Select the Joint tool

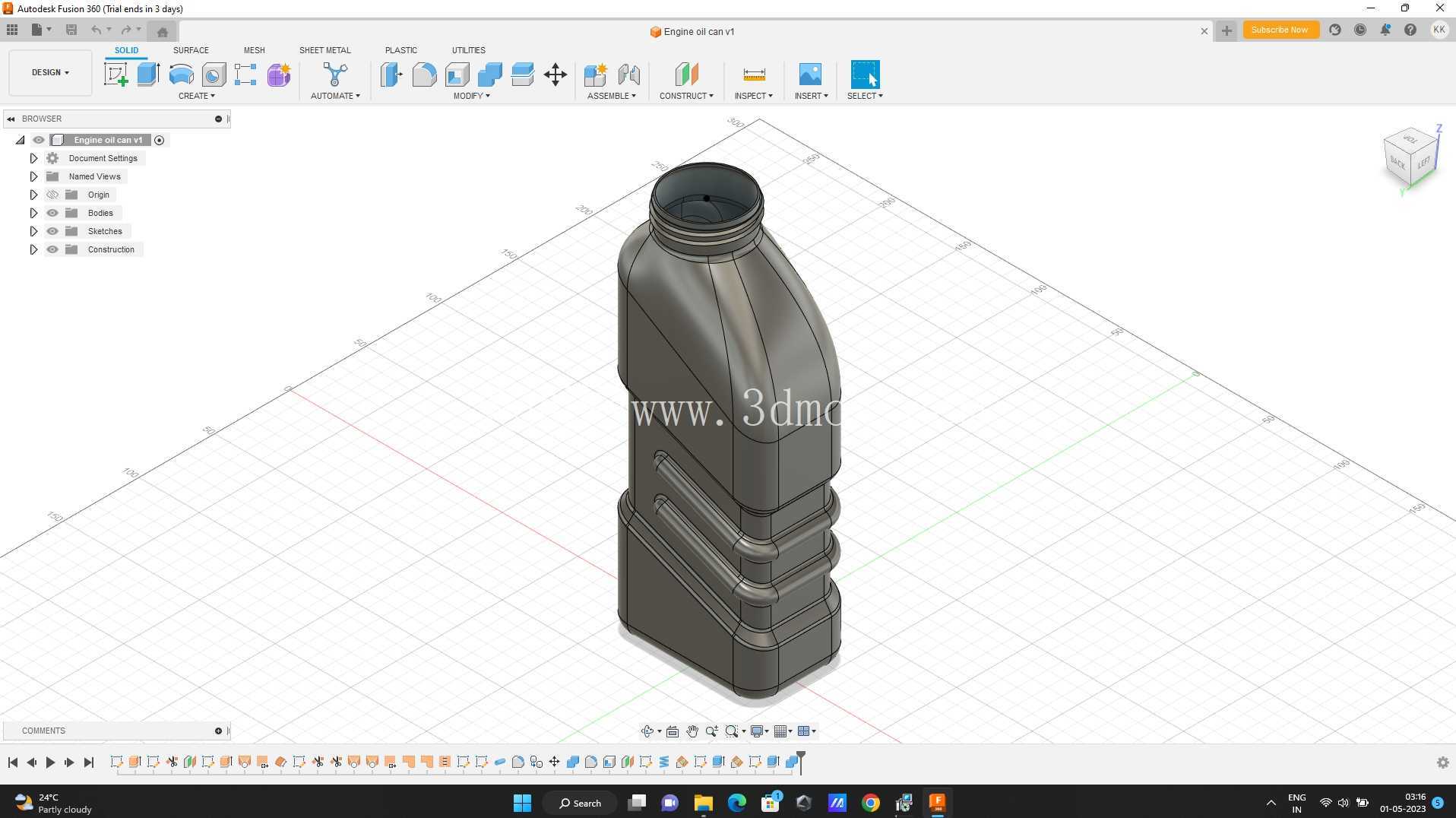628,75
